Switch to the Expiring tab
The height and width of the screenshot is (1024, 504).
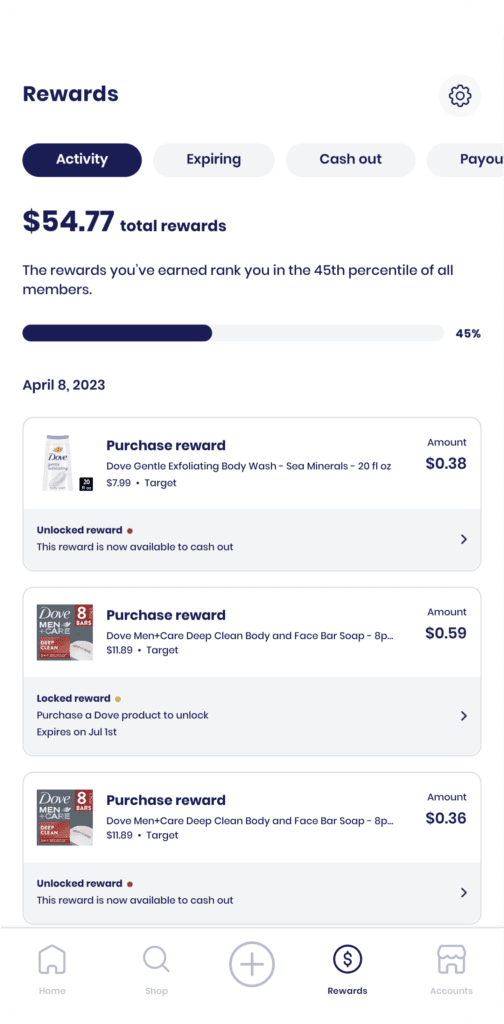coord(213,160)
